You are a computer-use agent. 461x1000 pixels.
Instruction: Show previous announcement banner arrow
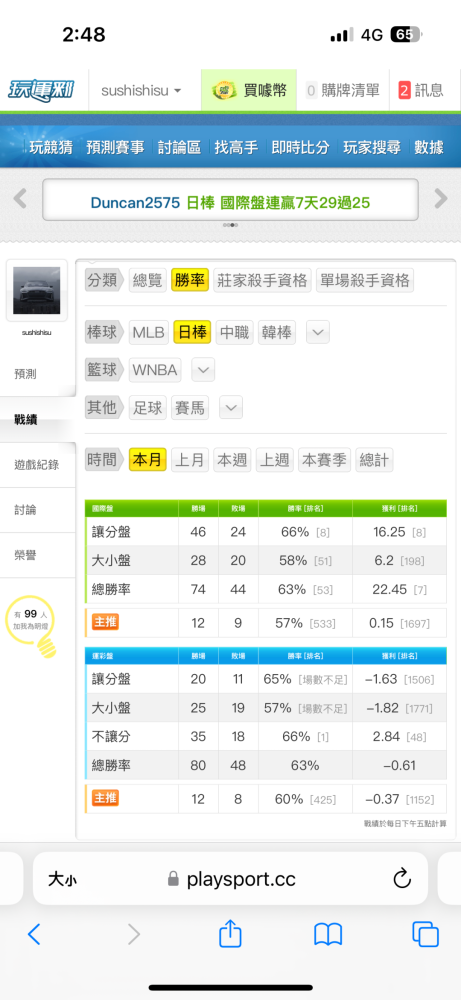pos(20,198)
